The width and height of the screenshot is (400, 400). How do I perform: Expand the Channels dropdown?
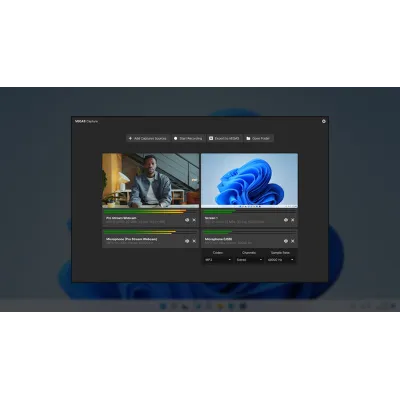(x=249, y=260)
